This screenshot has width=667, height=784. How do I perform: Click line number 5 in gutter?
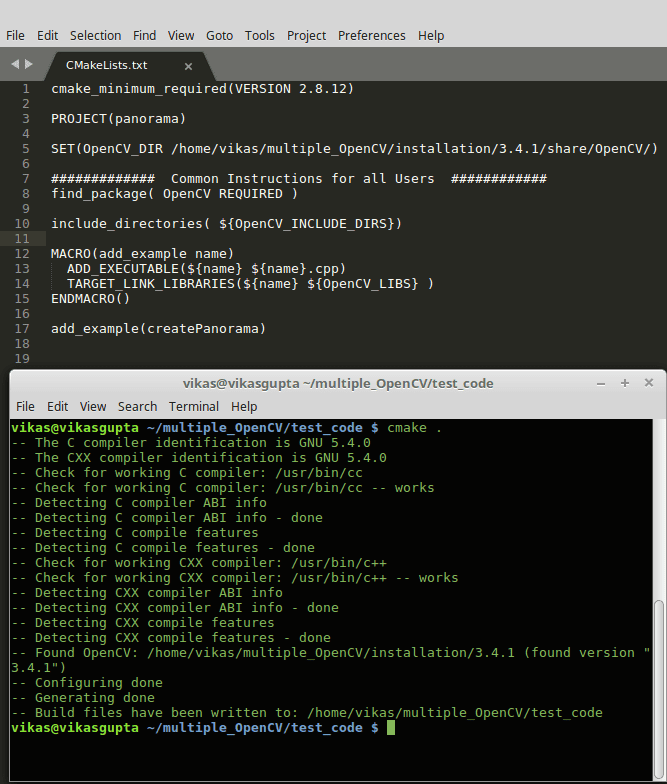[26, 148]
